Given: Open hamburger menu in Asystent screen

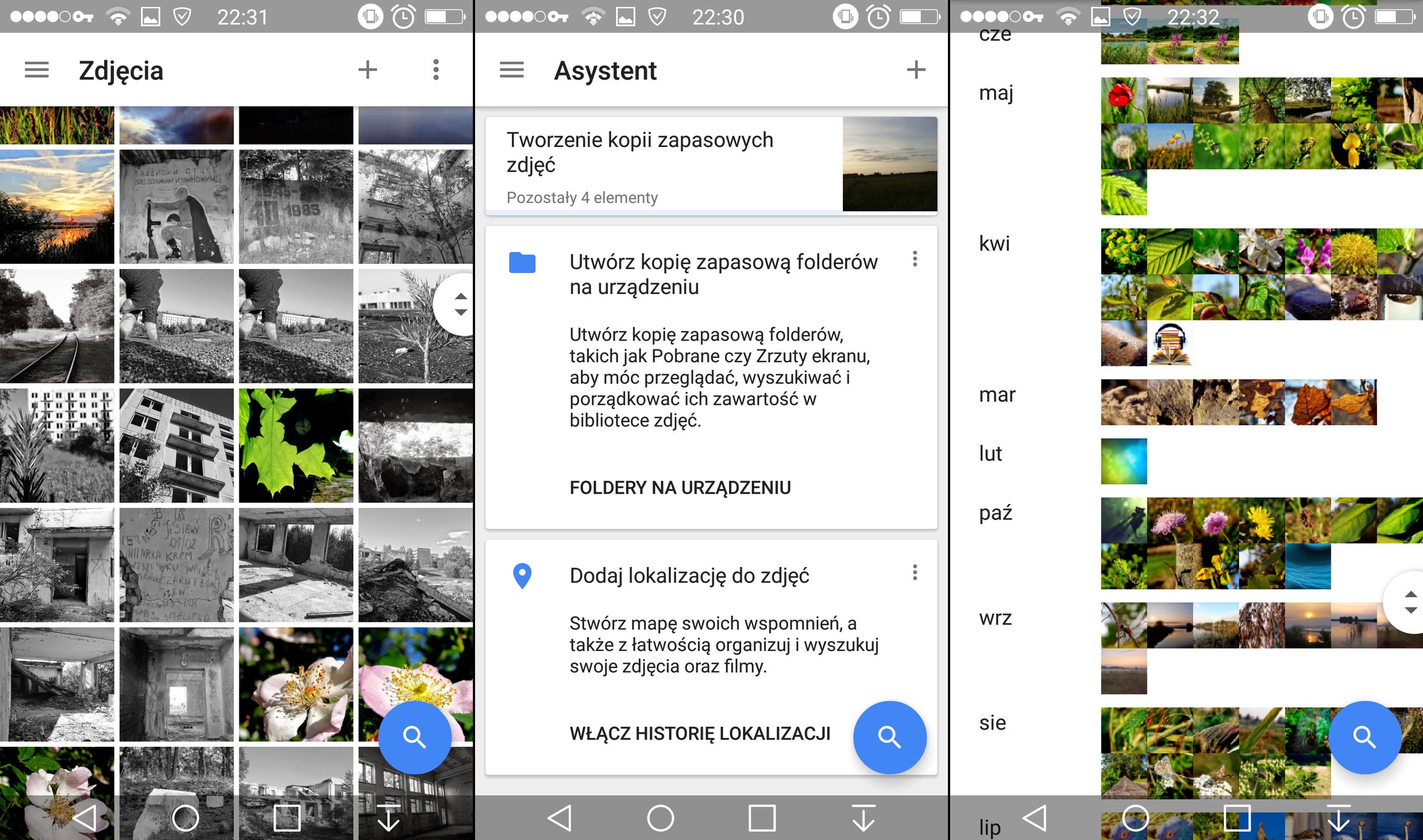Looking at the screenshot, I should (x=511, y=70).
